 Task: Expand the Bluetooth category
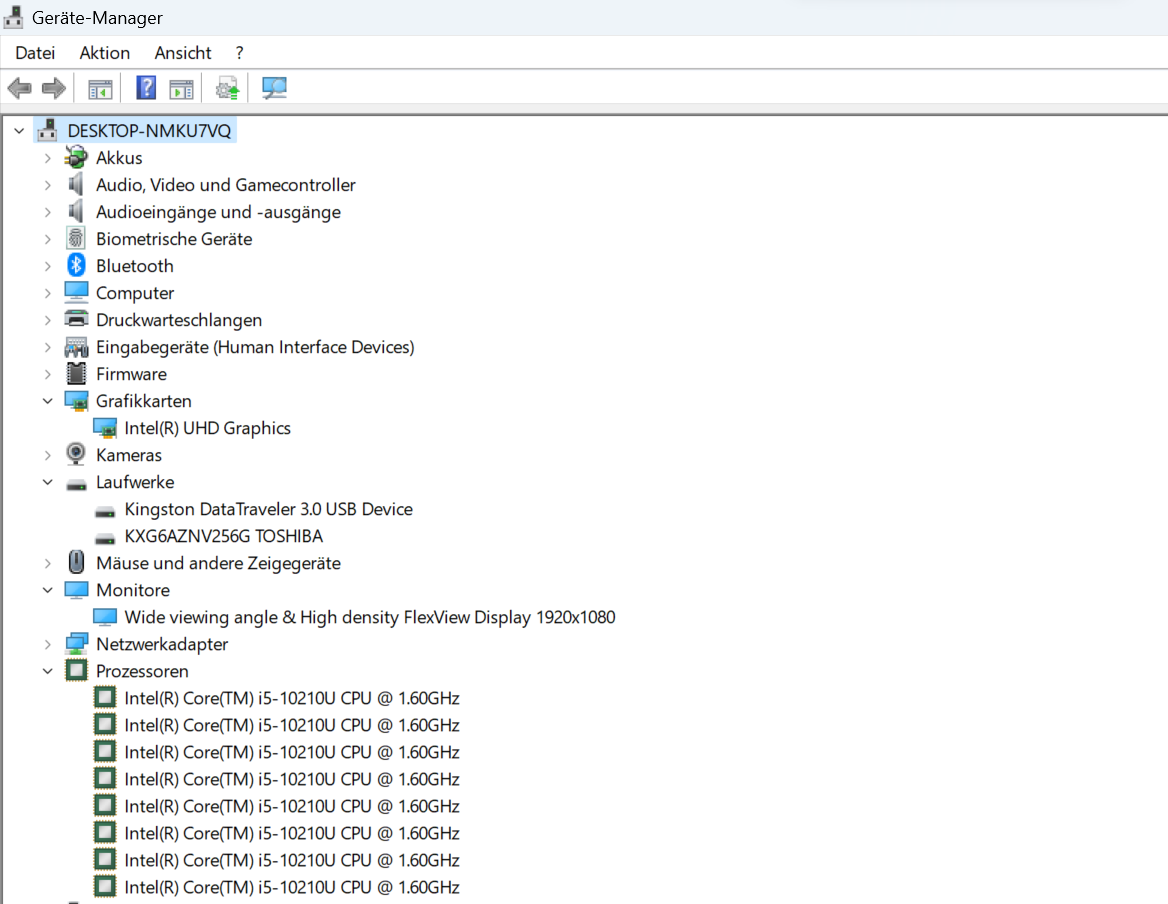tap(48, 266)
